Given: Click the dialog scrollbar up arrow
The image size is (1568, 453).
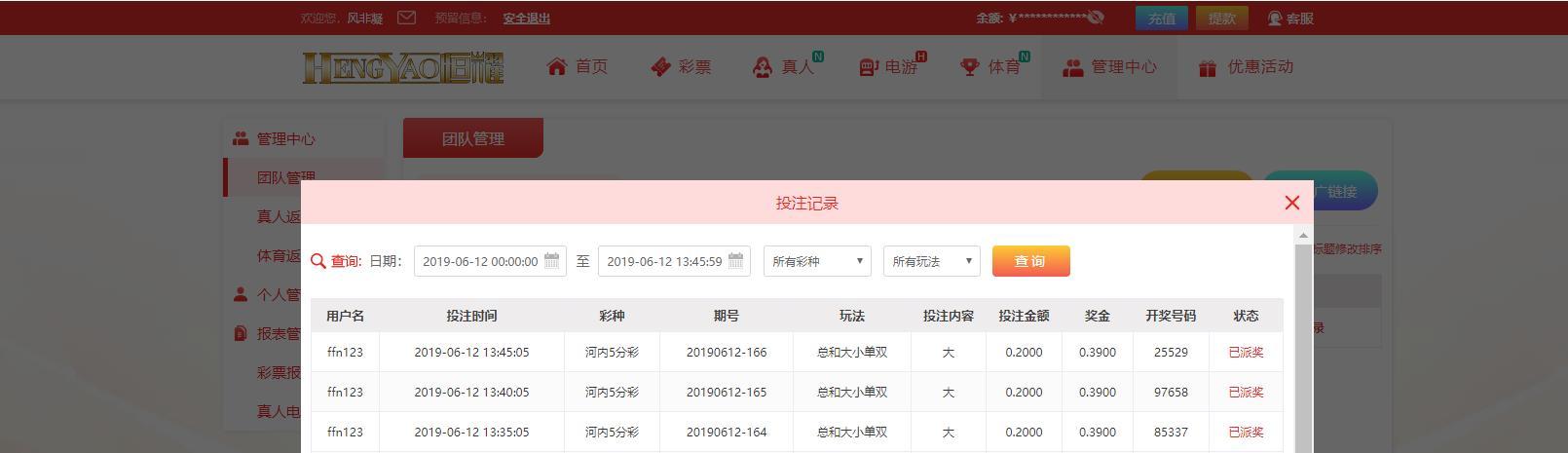Looking at the screenshot, I should (1302, 236).
